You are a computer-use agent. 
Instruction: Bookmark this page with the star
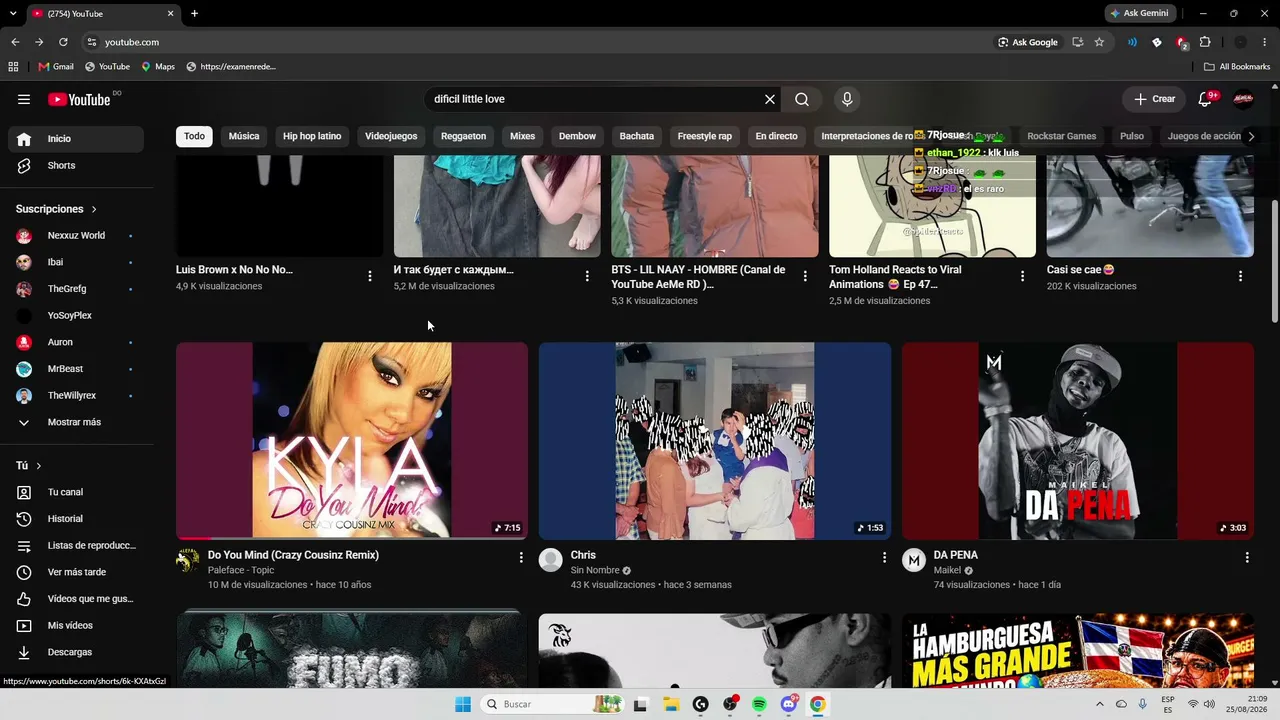tap(1099, 42)
